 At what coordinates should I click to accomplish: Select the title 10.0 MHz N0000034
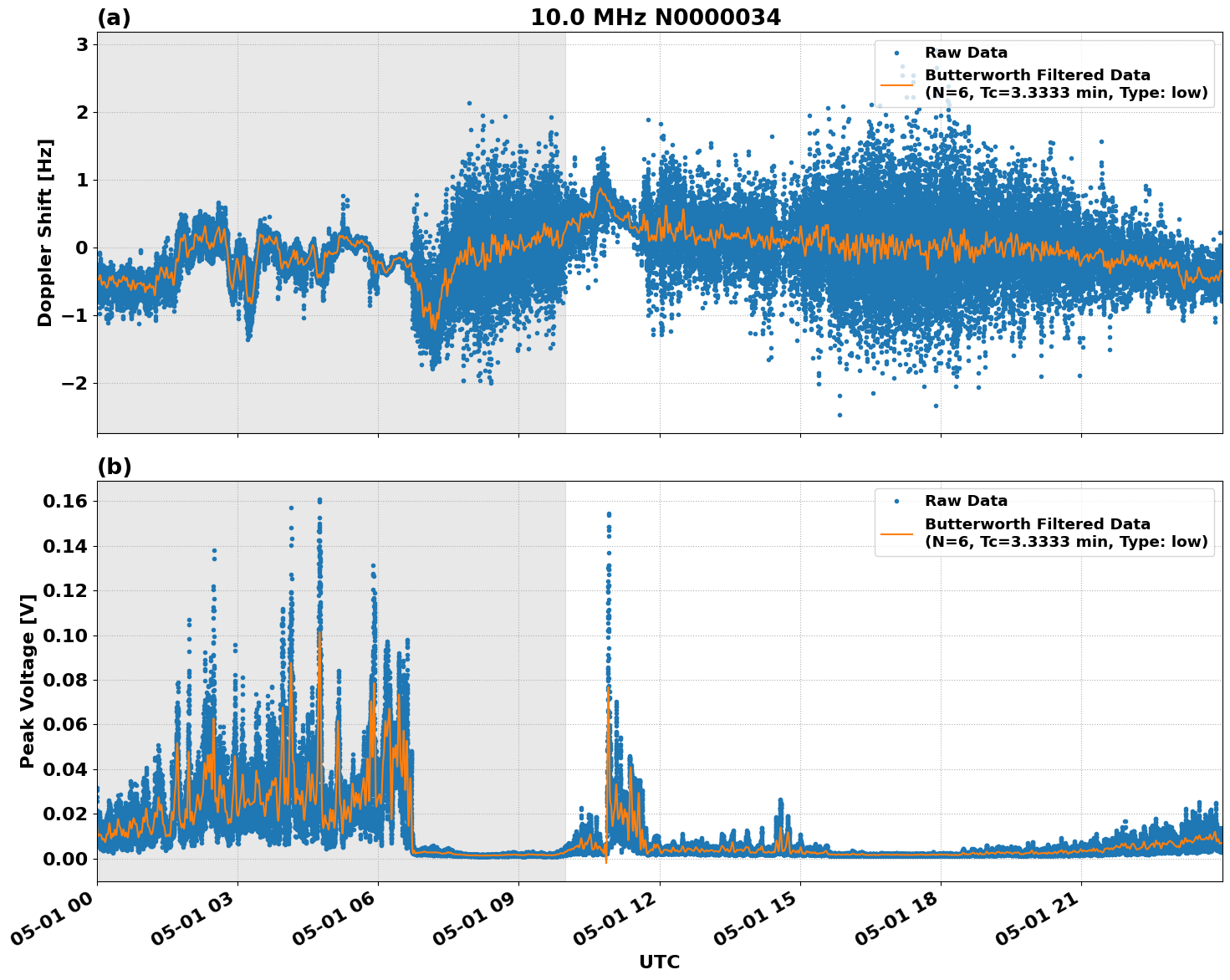655,17
